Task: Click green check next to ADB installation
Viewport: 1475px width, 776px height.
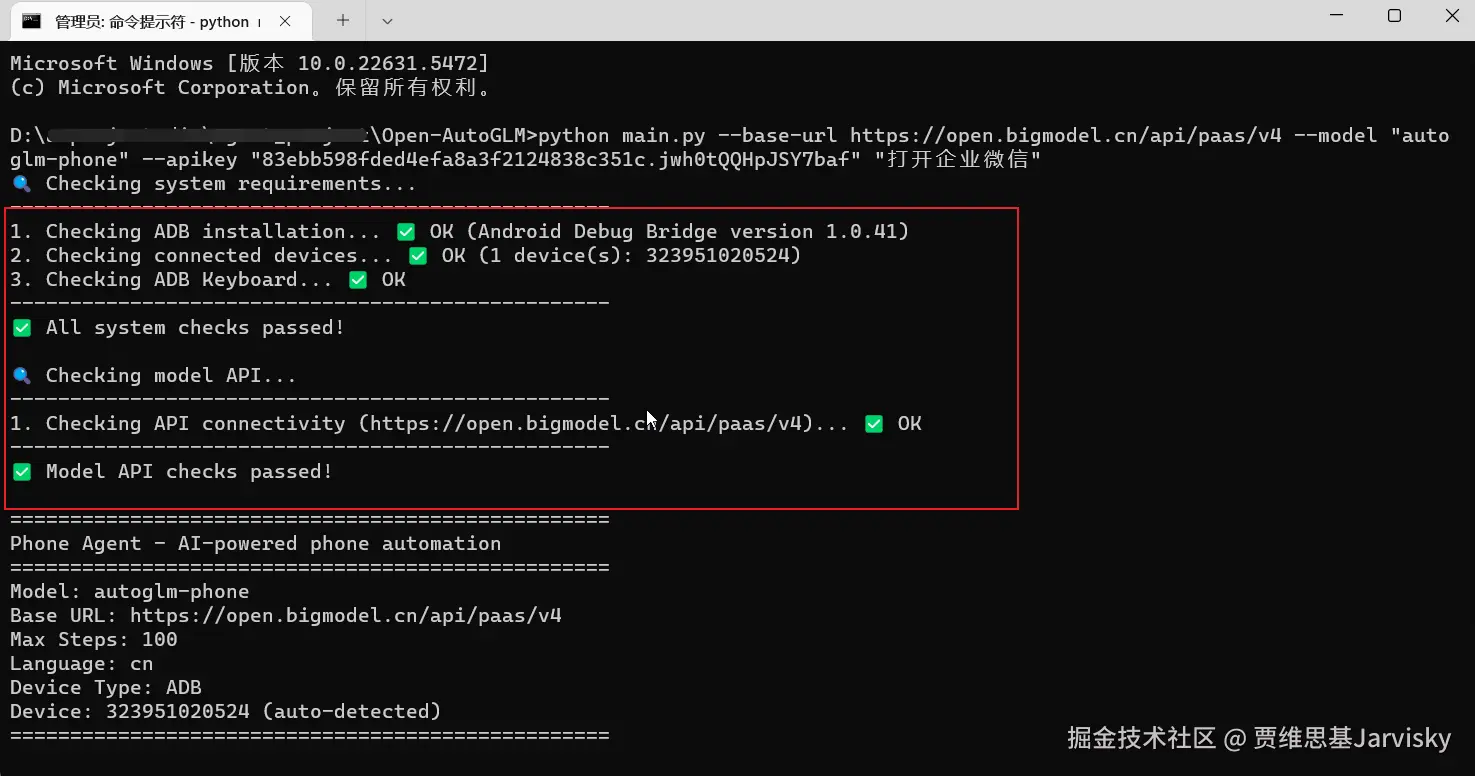Action: pos(405,232)
